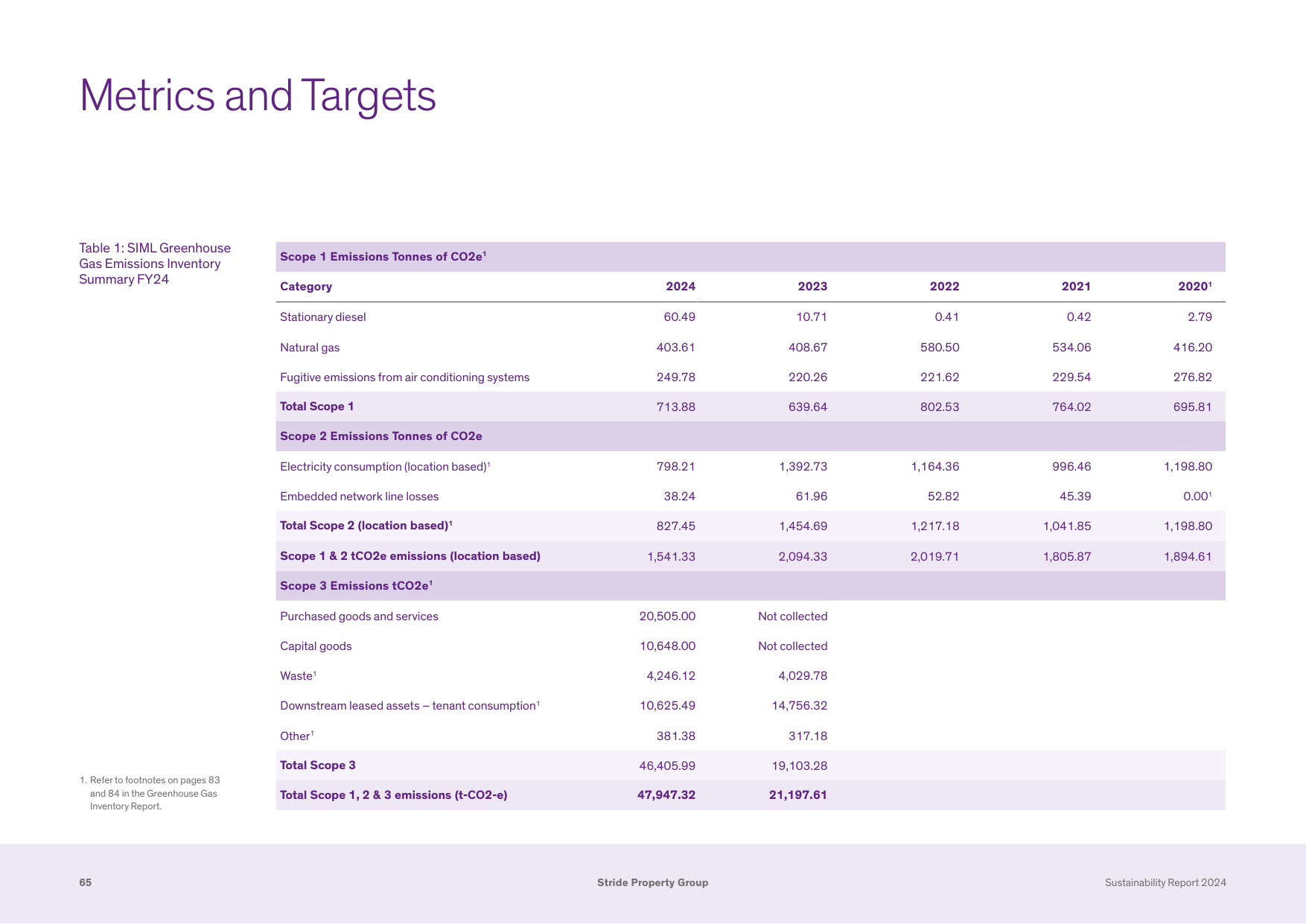Click Total Scope 2 2022 value 1,217.18
Viewport: 1306px width, 924px height.
(x=935, y=526)
